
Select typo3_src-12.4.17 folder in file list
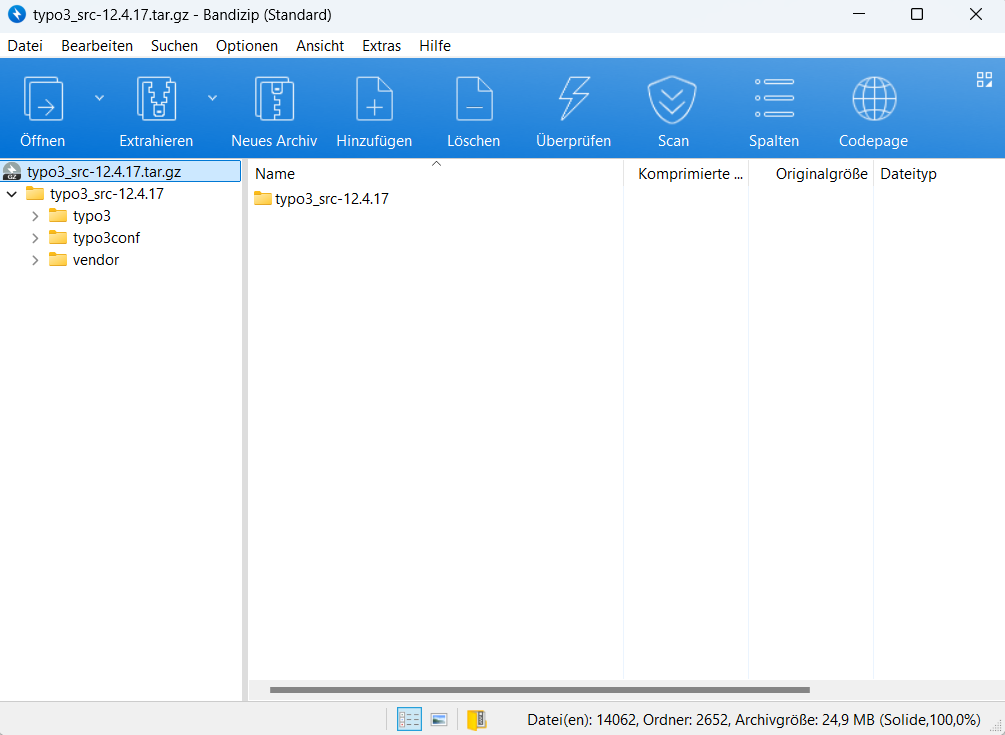(322, 199)
